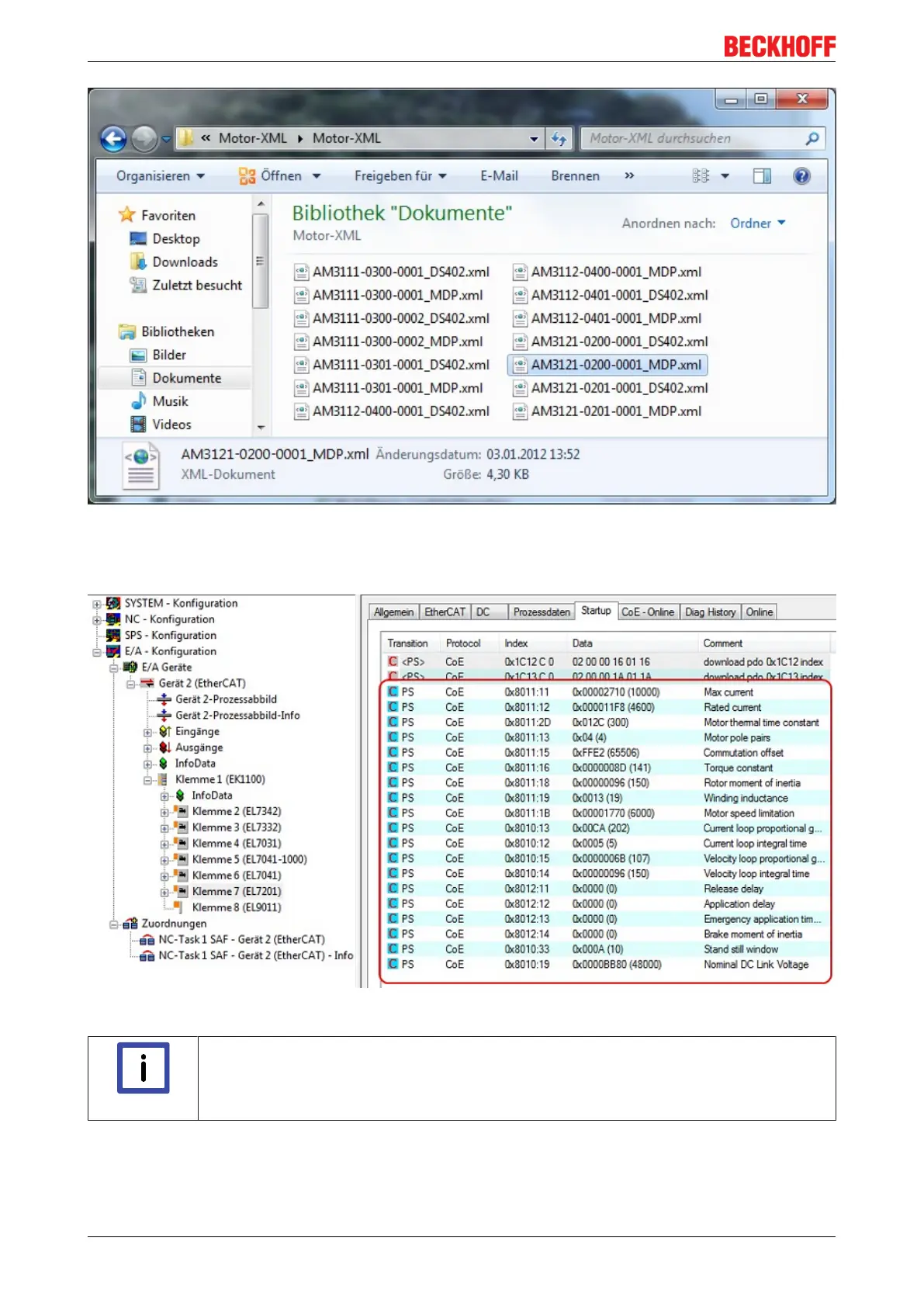Show more toolbar commands chevron
Viewport: 924px width, 1307px height.
pos(629,176)
